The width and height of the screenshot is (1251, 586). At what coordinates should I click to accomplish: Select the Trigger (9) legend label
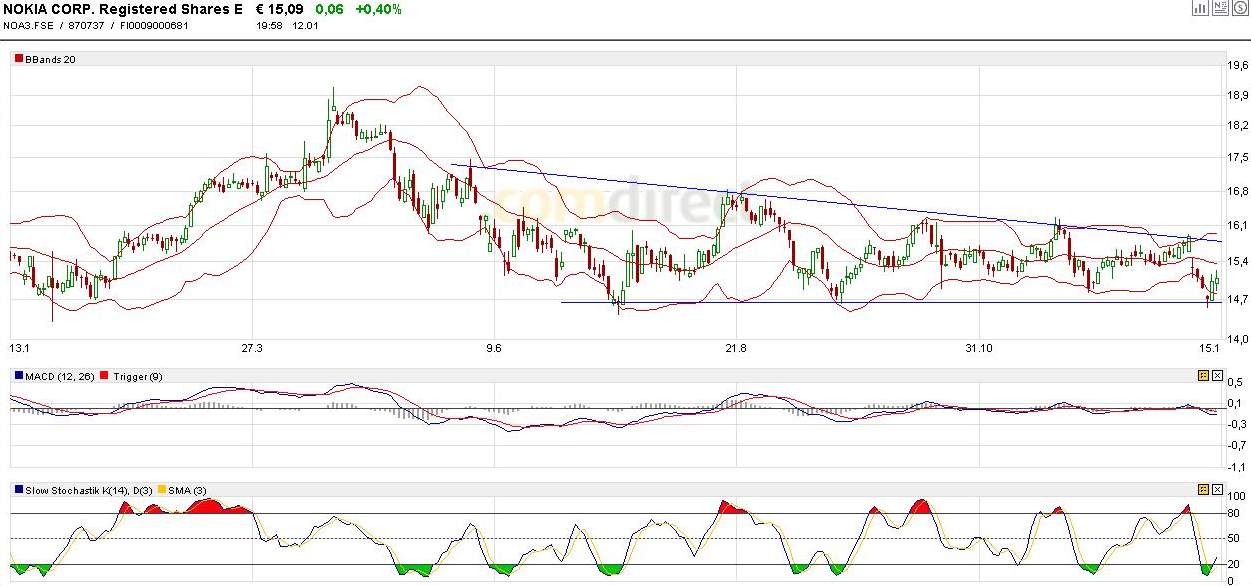click(x=137, y=376)
